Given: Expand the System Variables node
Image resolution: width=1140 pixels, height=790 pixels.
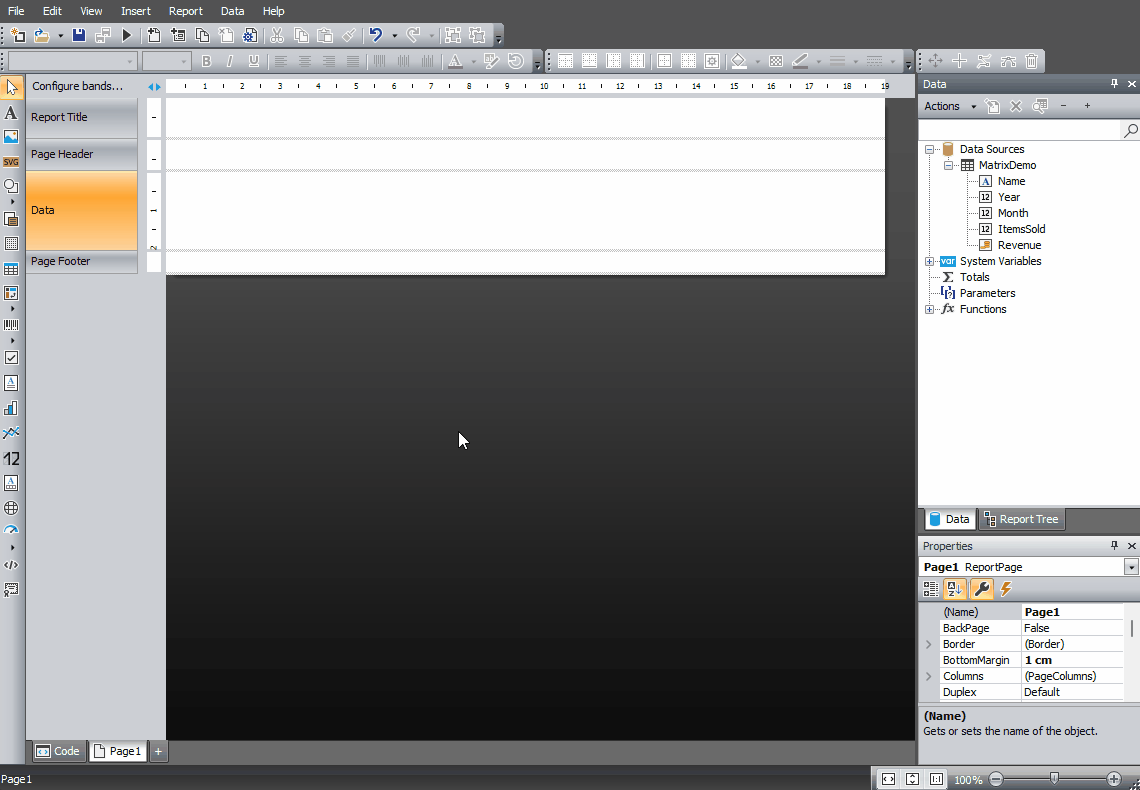Looking at the screenshot, I should 930,262.
